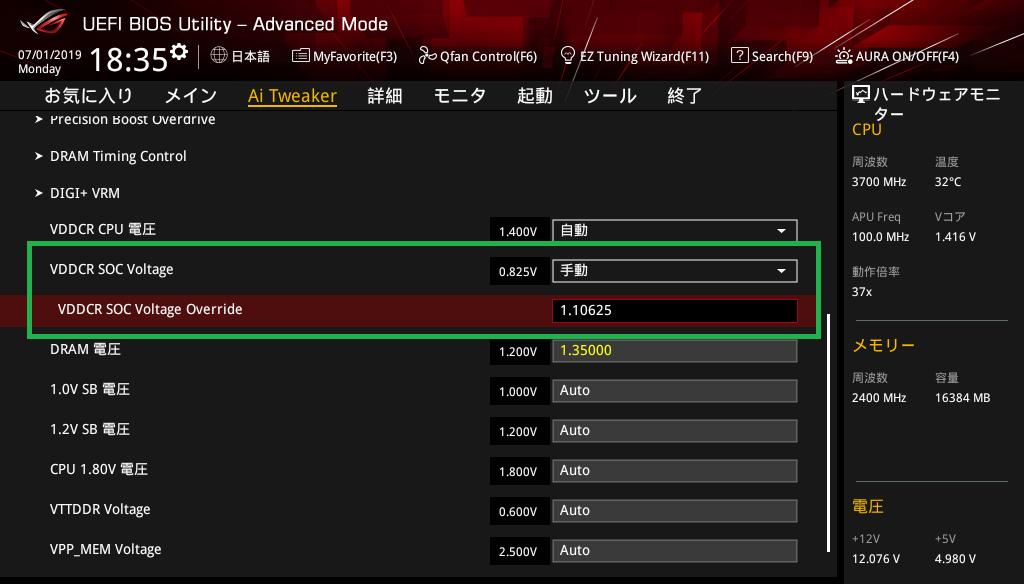This screenshot has width=1024, height=584.
Task: Click DRAM 電圧 value field 1.35000
Action: tap(675, 351)
